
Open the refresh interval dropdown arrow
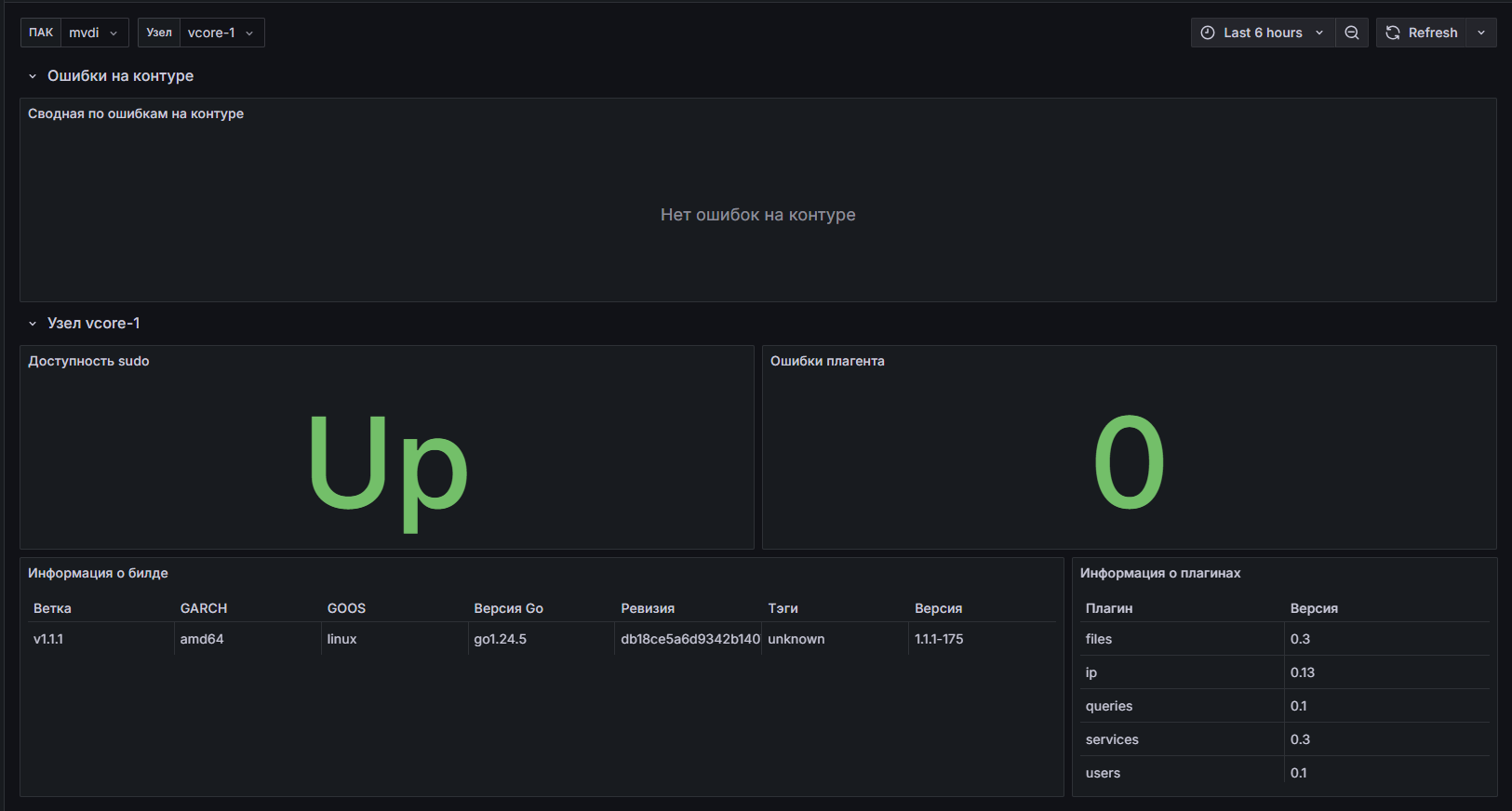(x=1481, y=33)
